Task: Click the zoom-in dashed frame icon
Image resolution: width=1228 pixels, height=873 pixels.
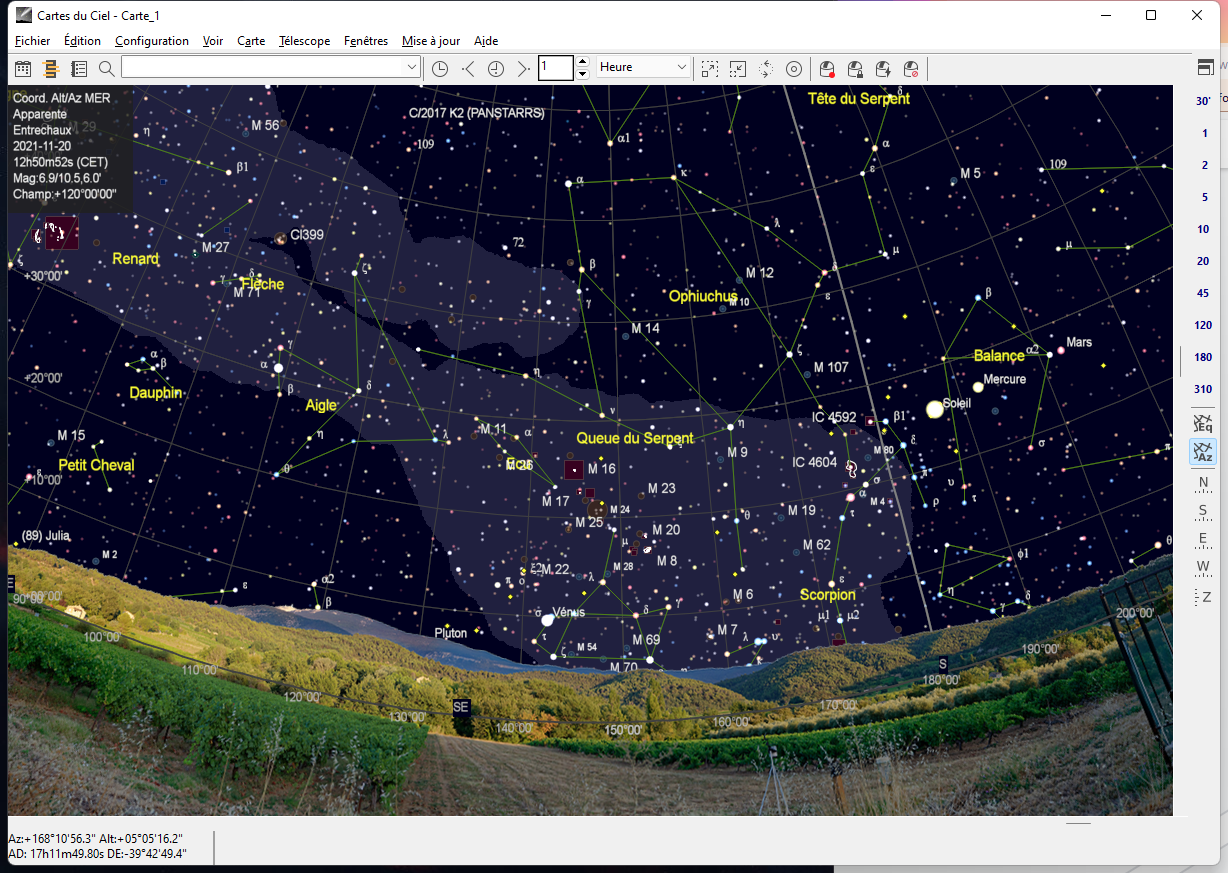Action: 709,68
